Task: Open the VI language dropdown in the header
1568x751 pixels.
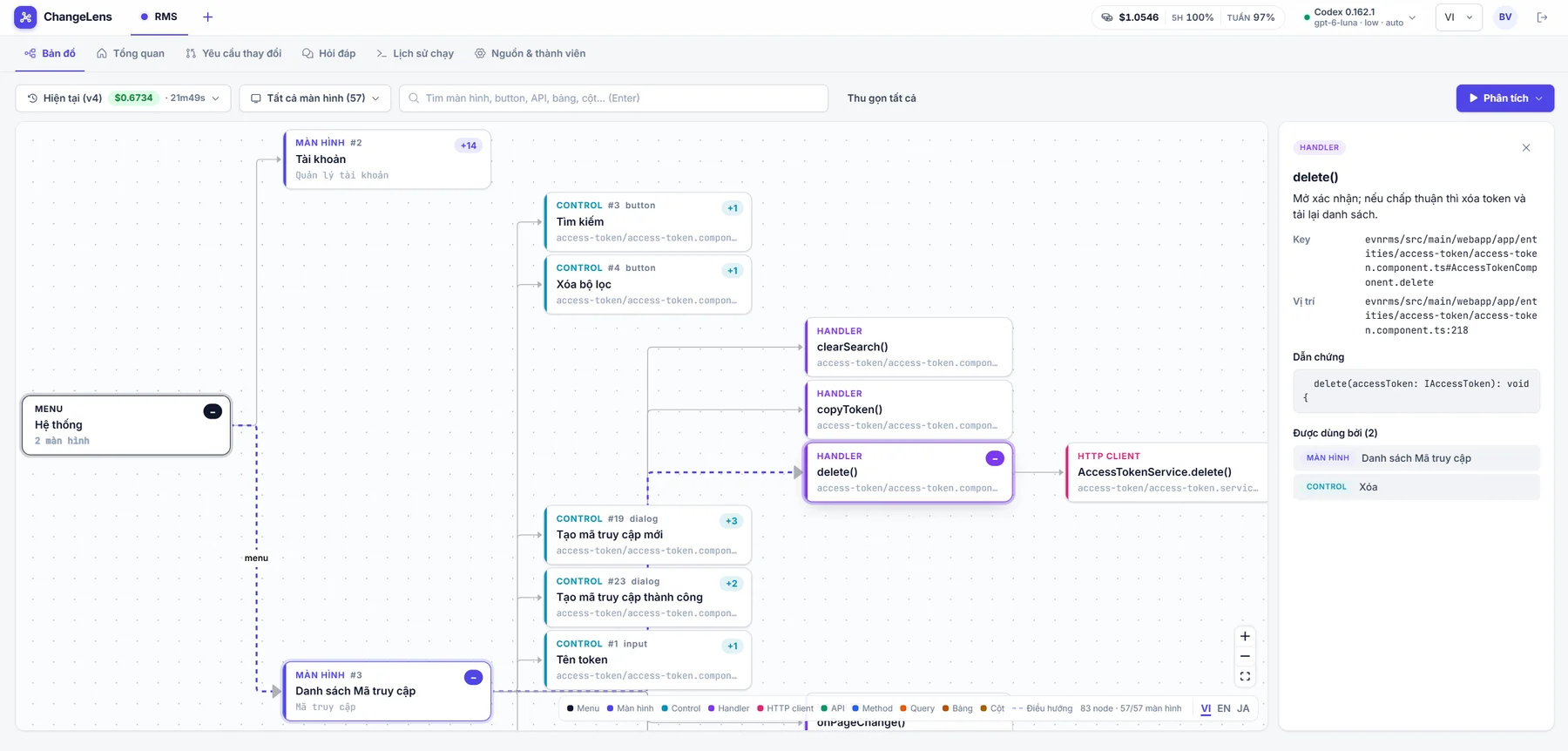Action: coord(1458,17)
